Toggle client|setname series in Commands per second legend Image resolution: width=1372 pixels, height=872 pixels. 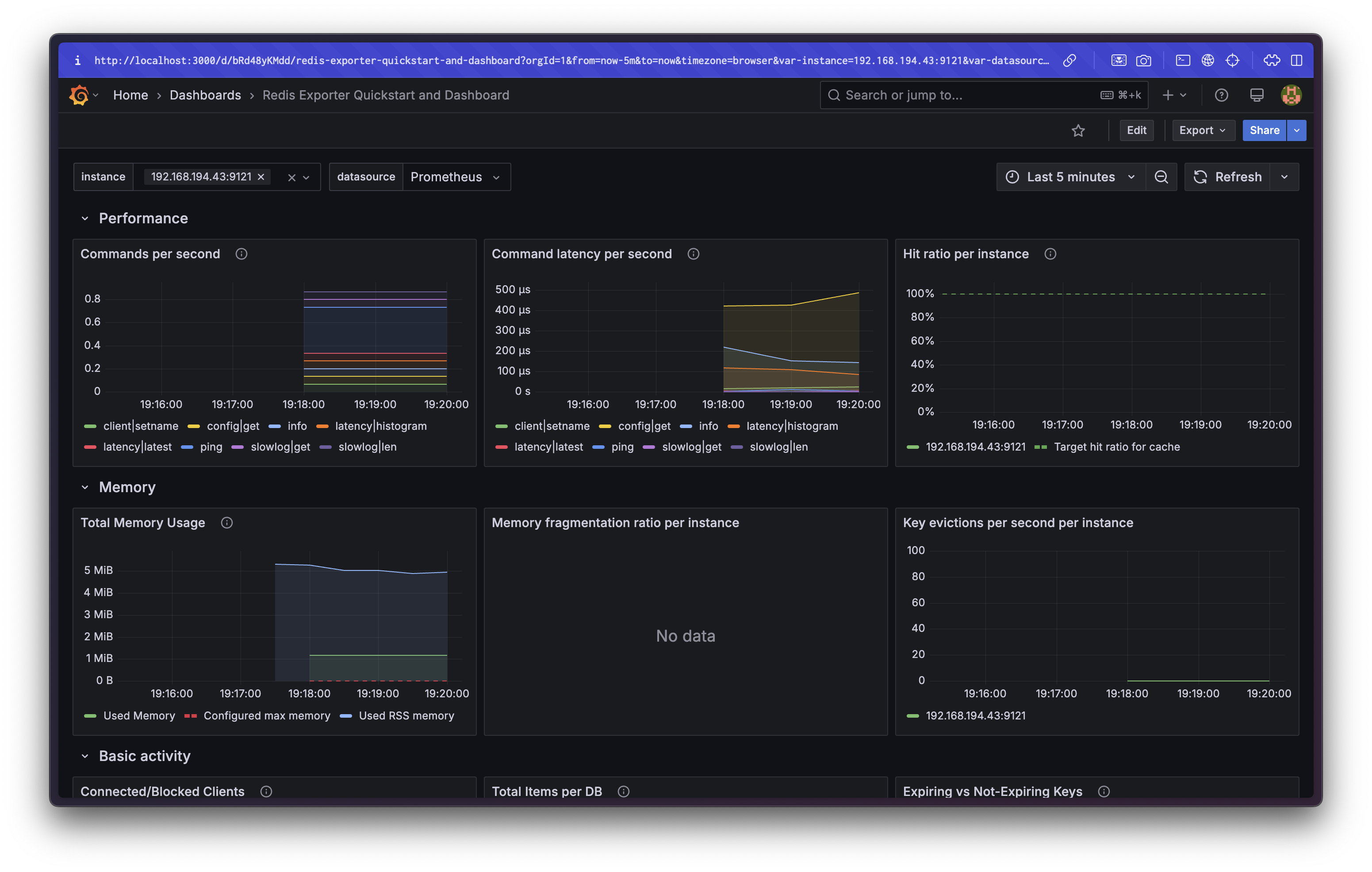(141, 426)
